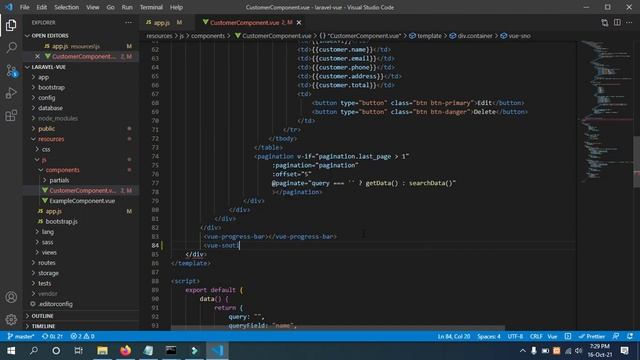This screenshot has height=360, width=640.
Task: Open the Selection menu
Action: (67, 7)
